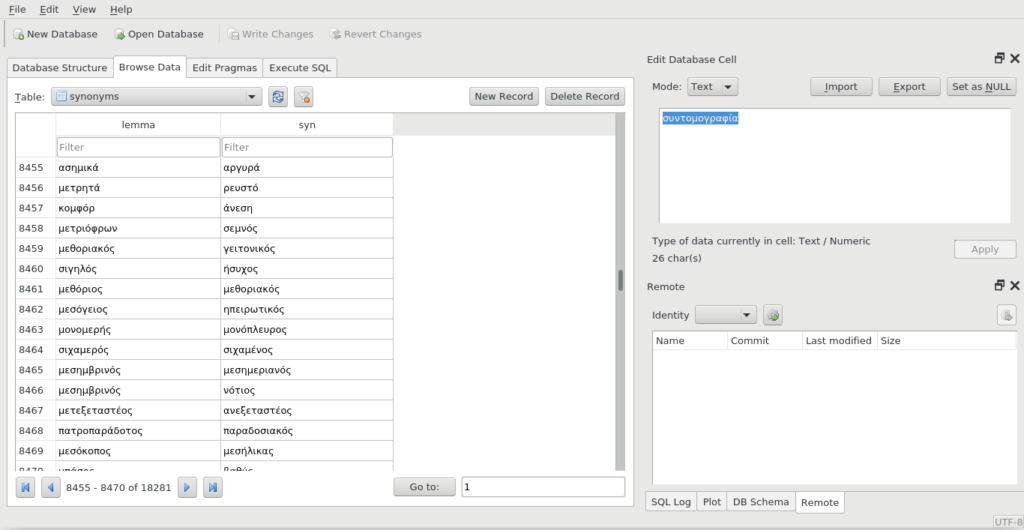Select cell ασημικά in lemma column
The image size is (1024, 530).
click(x=138, y=168)
